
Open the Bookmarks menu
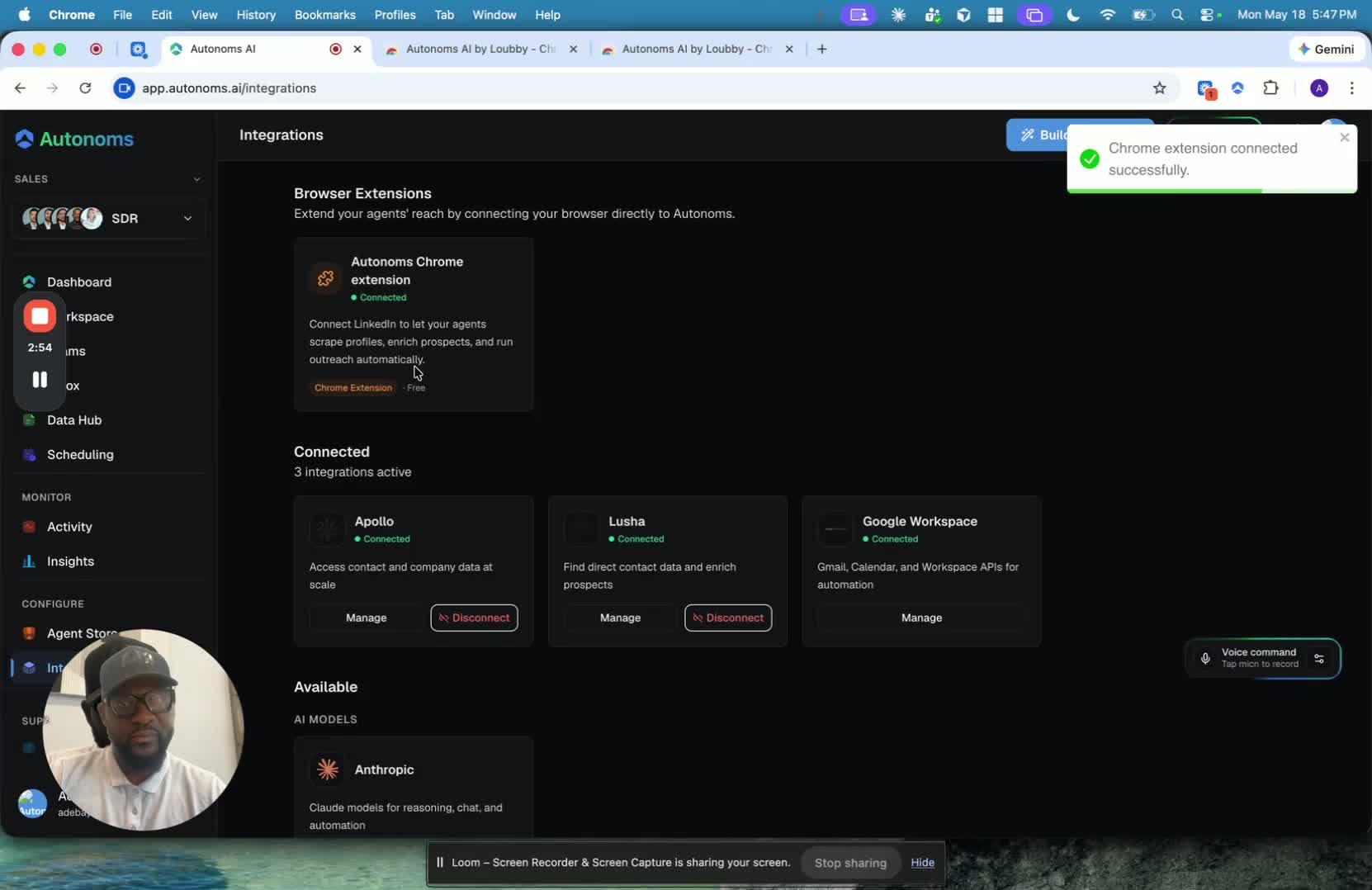[325, 15]
